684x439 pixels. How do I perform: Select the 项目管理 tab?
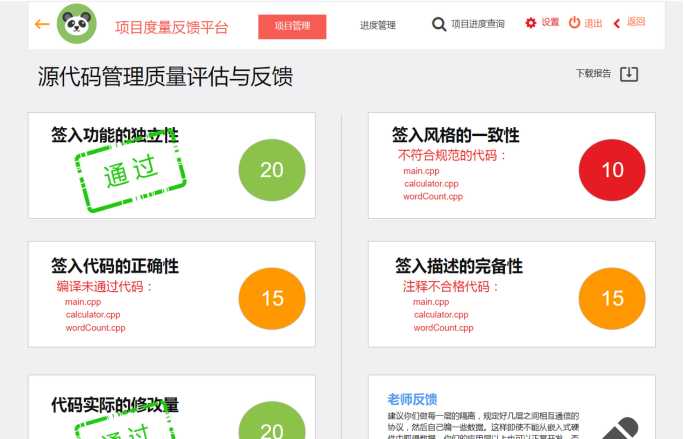(x=292, y=27)
